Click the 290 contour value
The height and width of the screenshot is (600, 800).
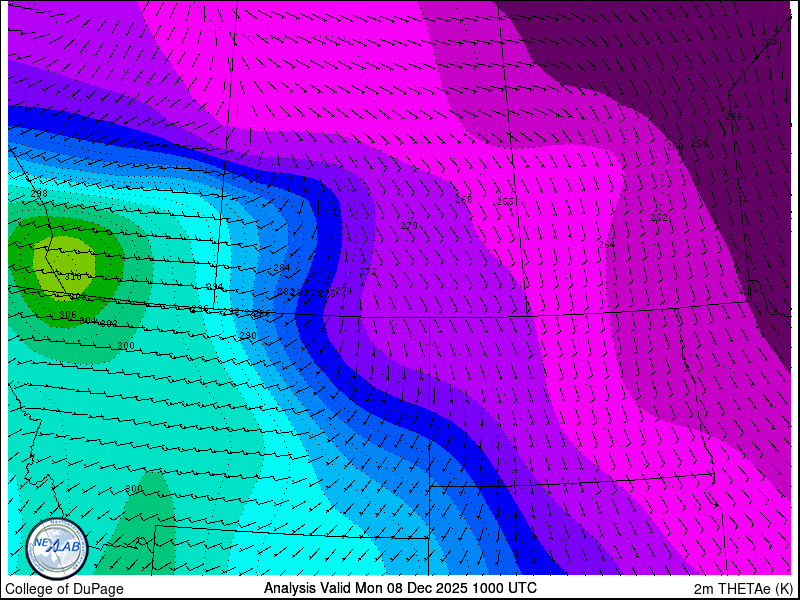[x=248, y=336]
